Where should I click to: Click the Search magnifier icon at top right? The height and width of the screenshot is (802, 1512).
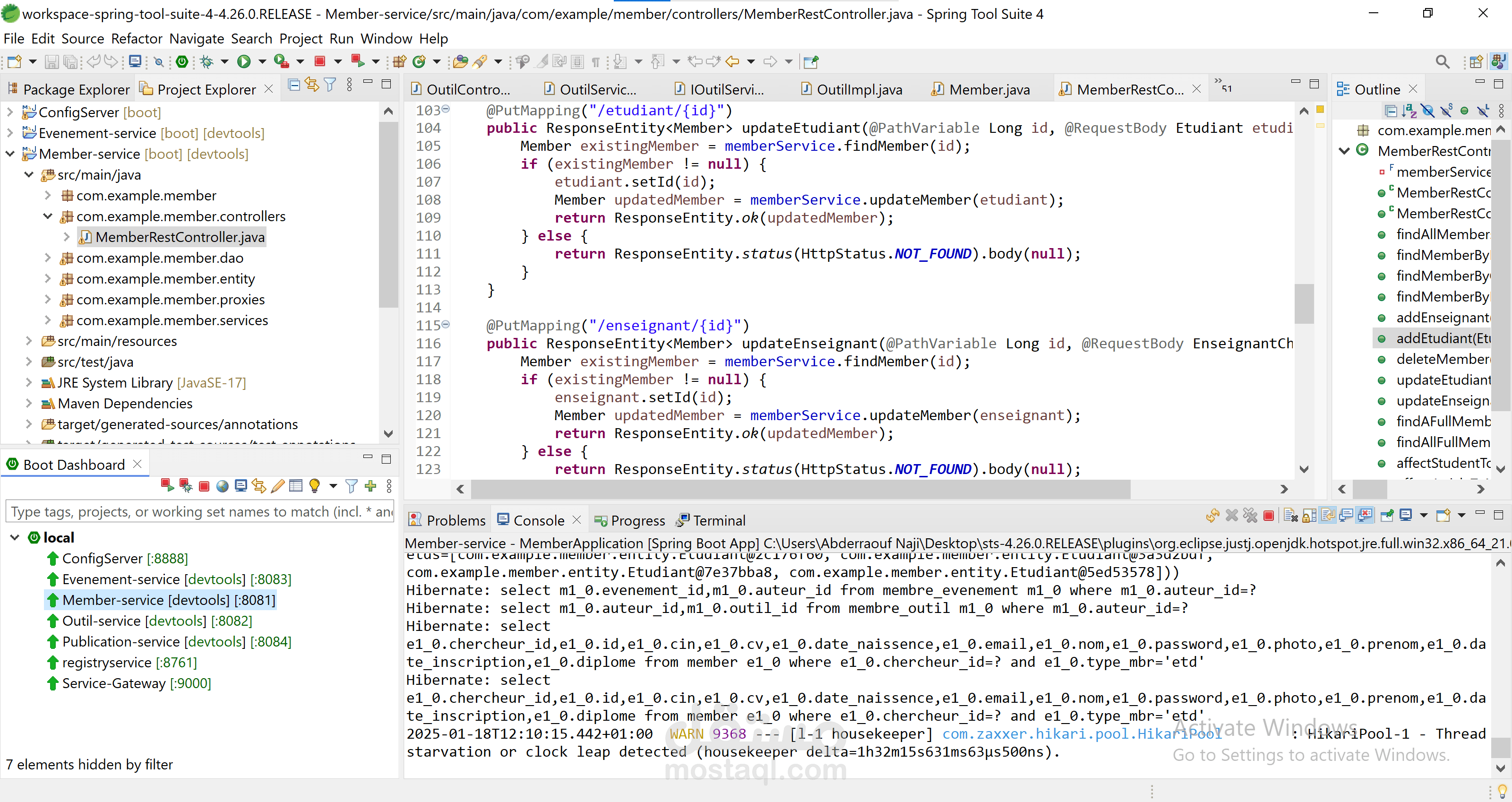pos(1442,61)
